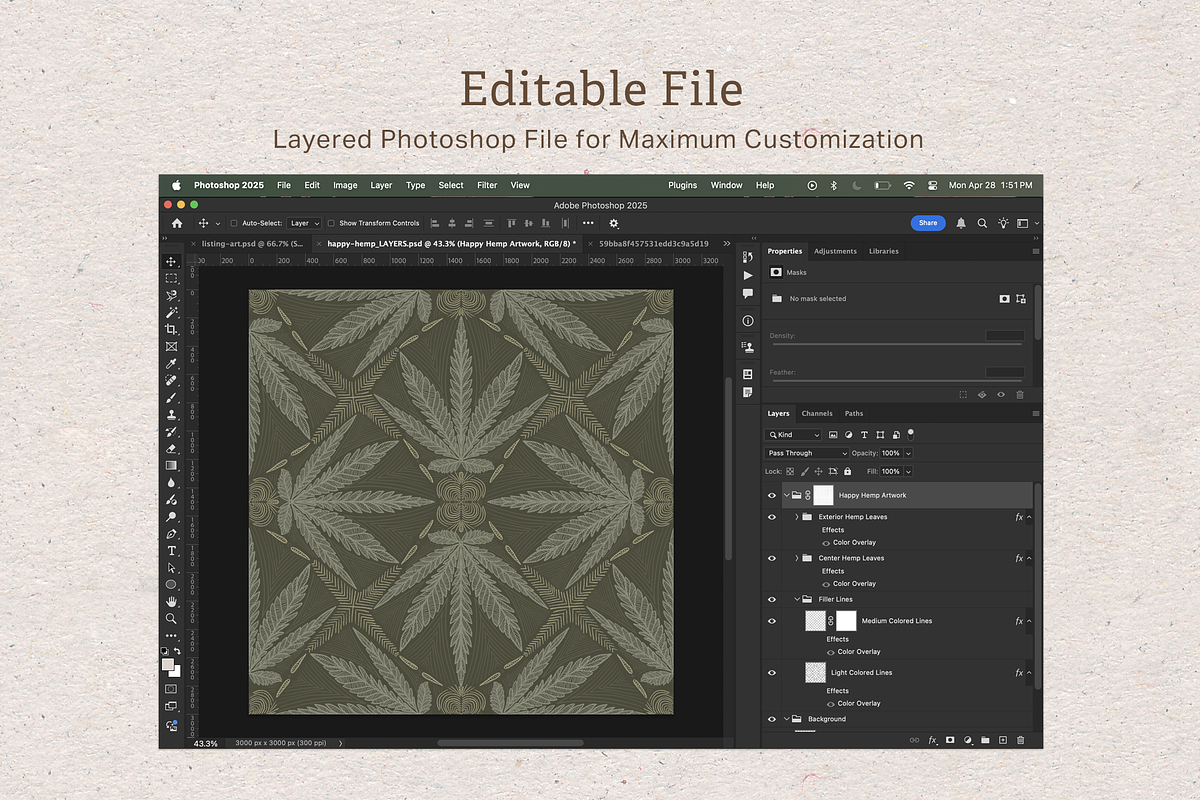Switch to the Channels tab
Screen dimensions: 1200x800
coord(817,413)
